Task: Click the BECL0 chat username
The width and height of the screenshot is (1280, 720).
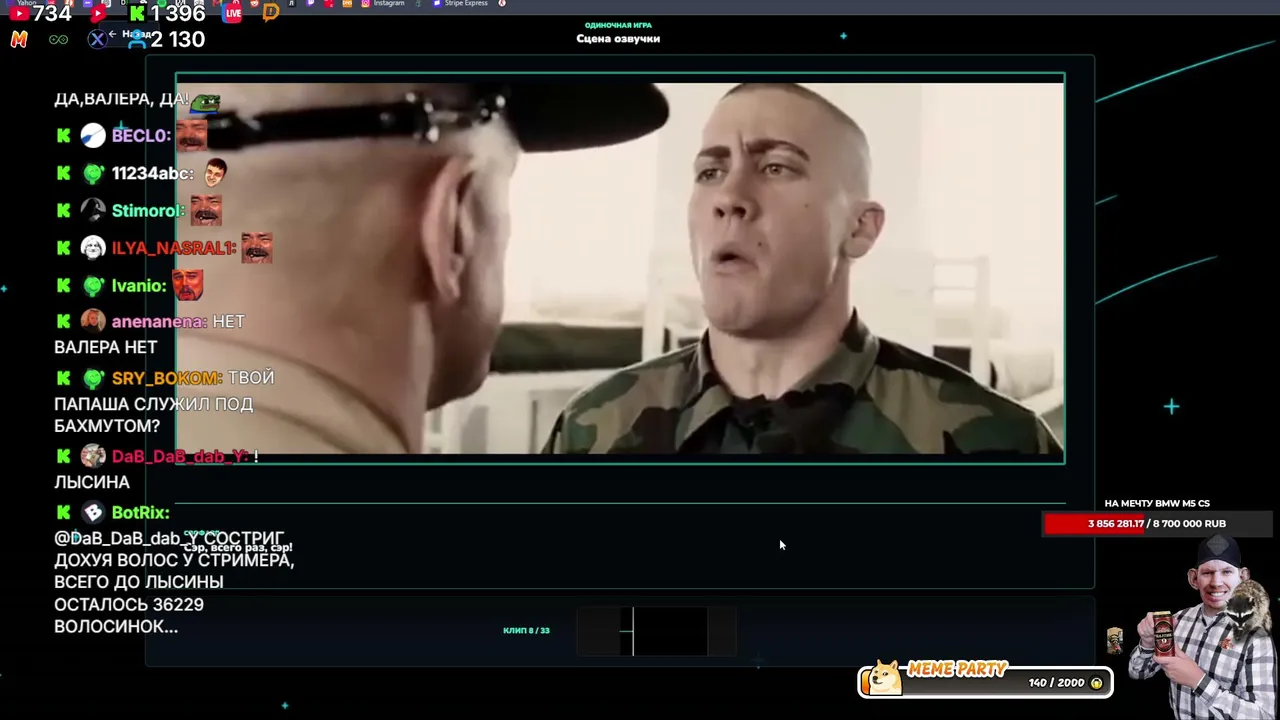Action: [x=141, y=136]
